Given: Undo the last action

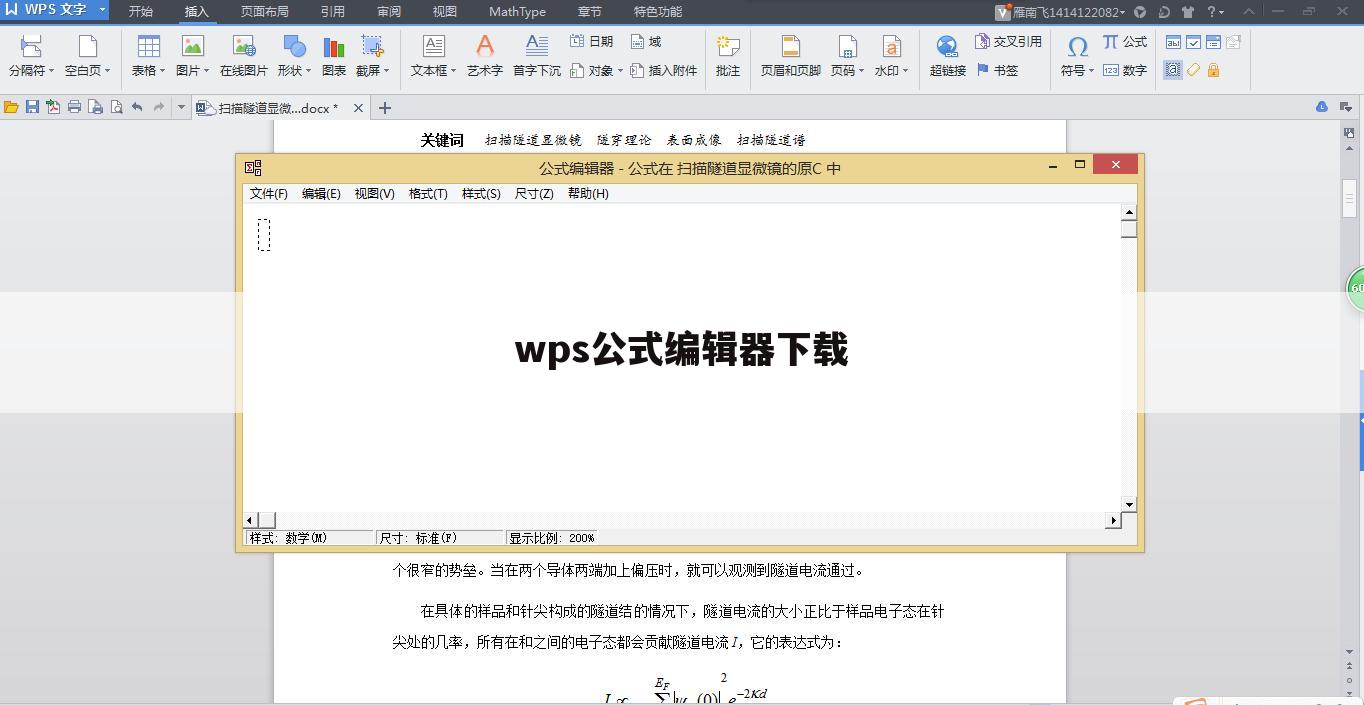Looking at the screenshot, I should pyautogui.click(x=137, y=107).
